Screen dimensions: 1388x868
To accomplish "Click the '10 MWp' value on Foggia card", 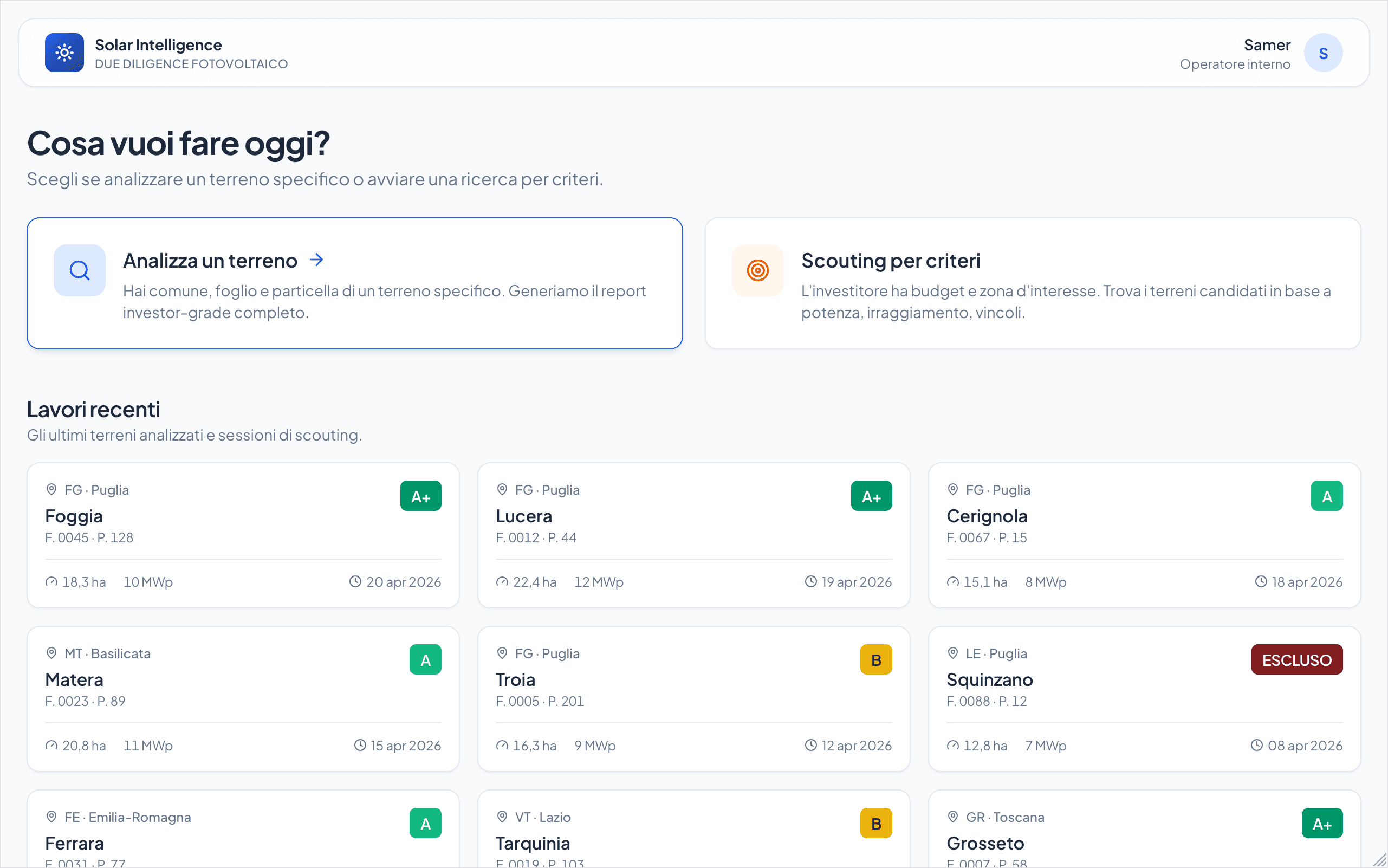I will click(x=148, y=582).
